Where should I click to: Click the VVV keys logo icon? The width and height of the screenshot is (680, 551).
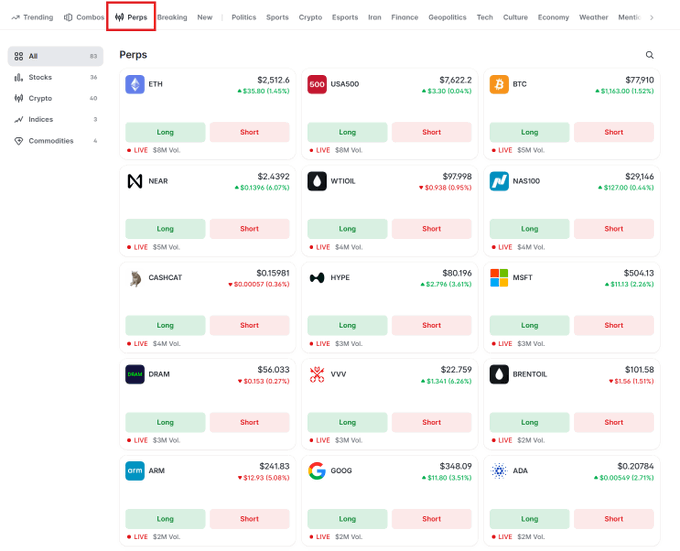pos(317,374)
